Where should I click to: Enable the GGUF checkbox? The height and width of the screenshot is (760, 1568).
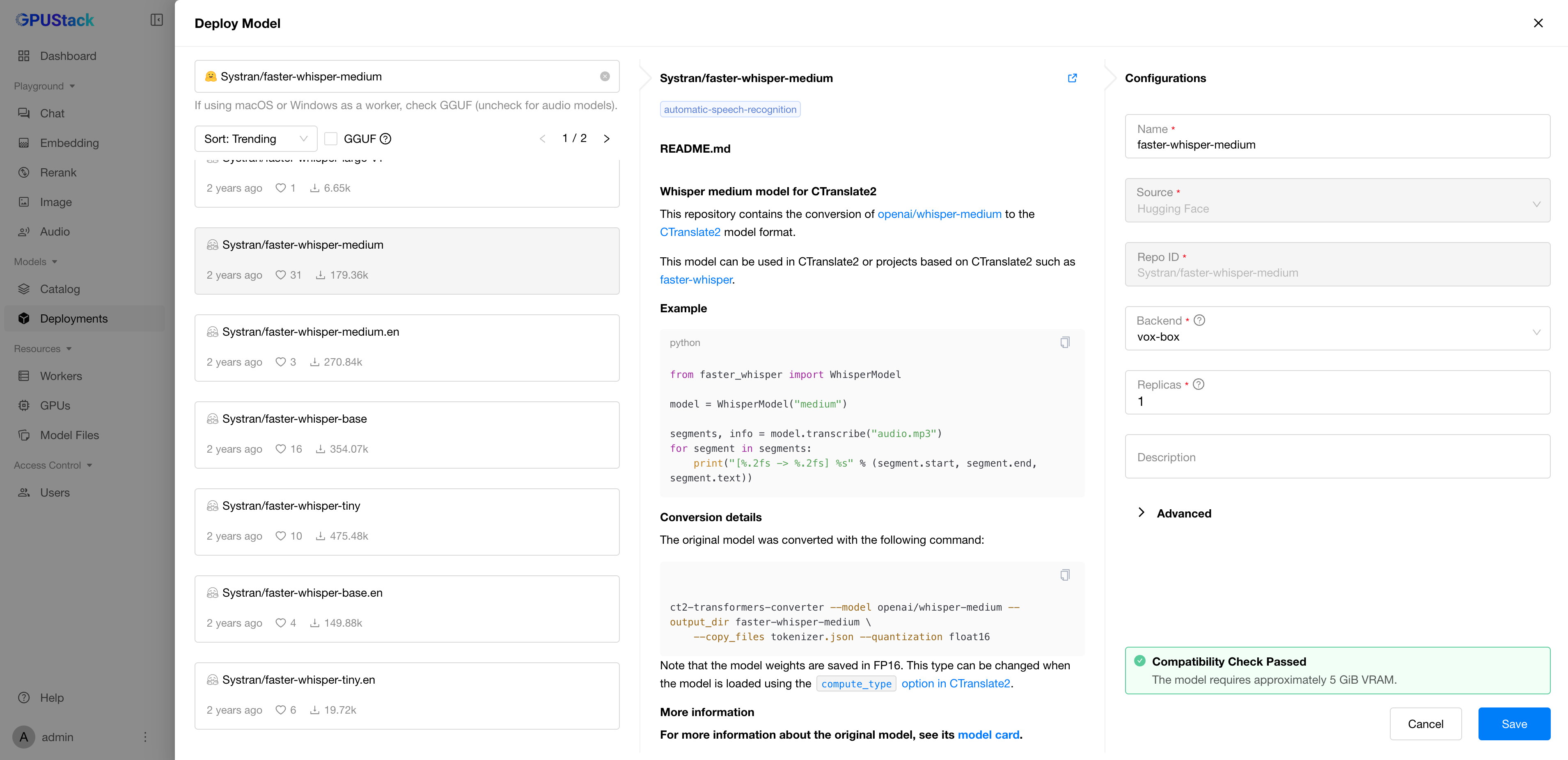330,139
